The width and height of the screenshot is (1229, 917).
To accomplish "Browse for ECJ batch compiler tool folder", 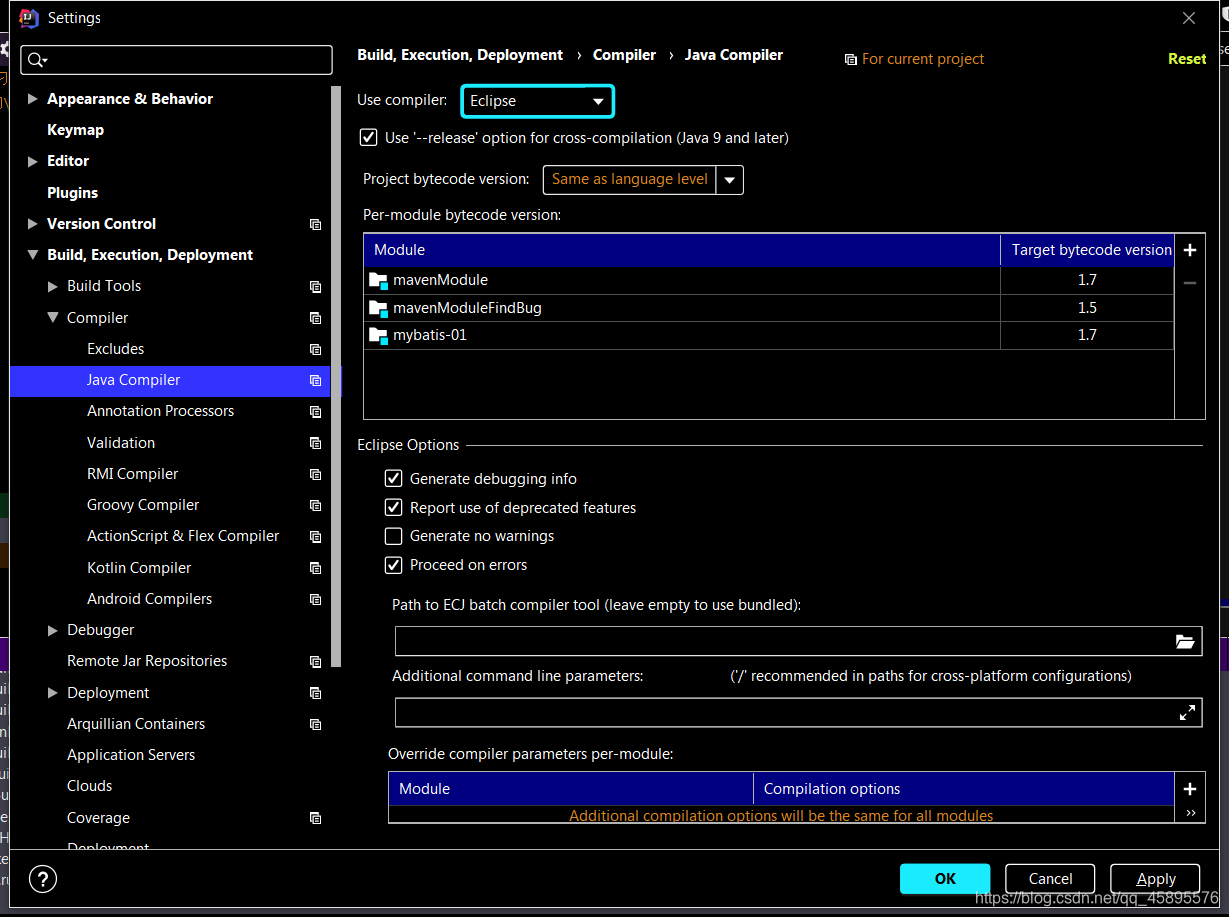I will [1186, 642].
